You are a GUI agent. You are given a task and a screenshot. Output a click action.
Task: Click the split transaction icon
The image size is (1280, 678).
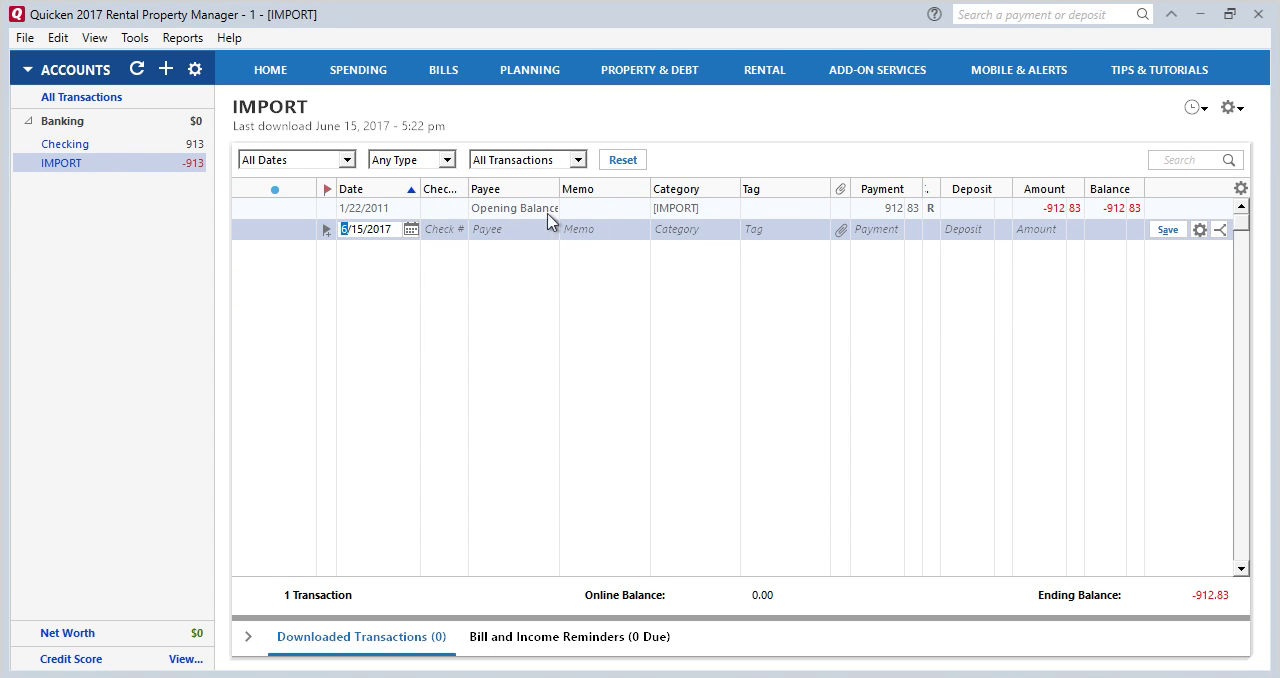1220,230
